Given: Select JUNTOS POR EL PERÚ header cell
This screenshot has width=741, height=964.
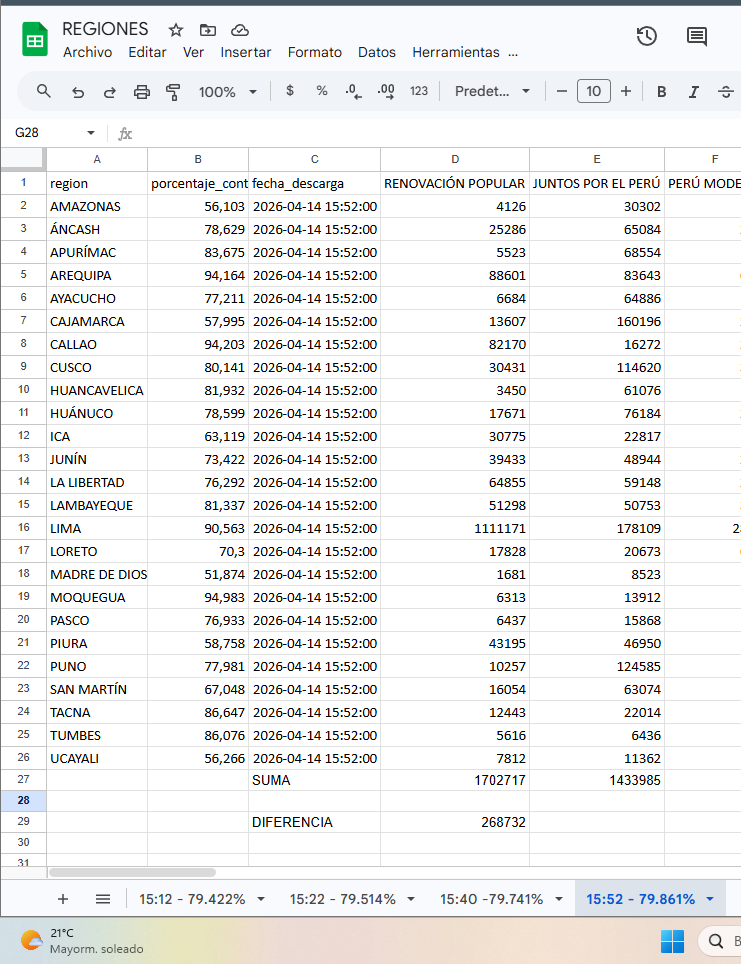Looking at the screenshot, I should point(596,183).
